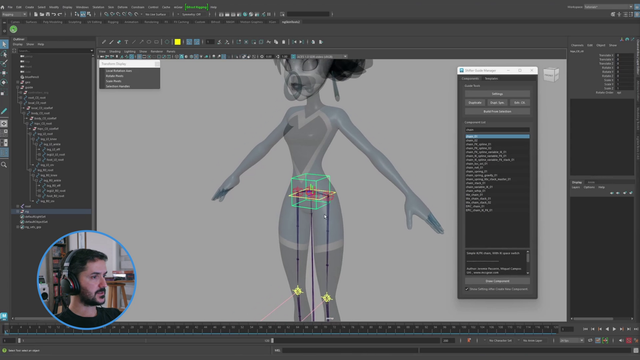Viewport: 640px width, 360px height.
Task: Go to end of playback range
Action: click(636, 329)
